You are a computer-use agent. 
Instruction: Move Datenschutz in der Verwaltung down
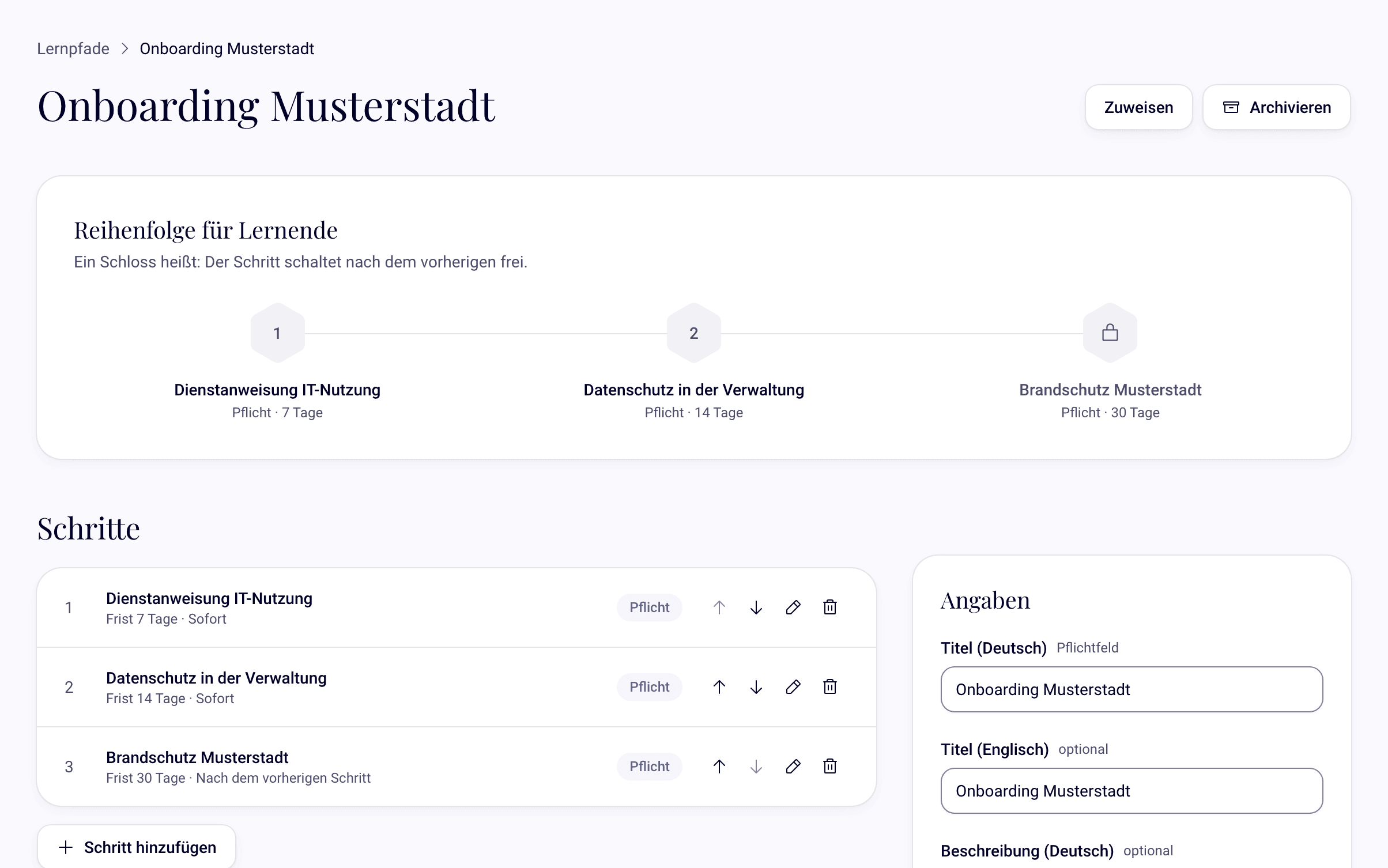[x=756, y=687]
